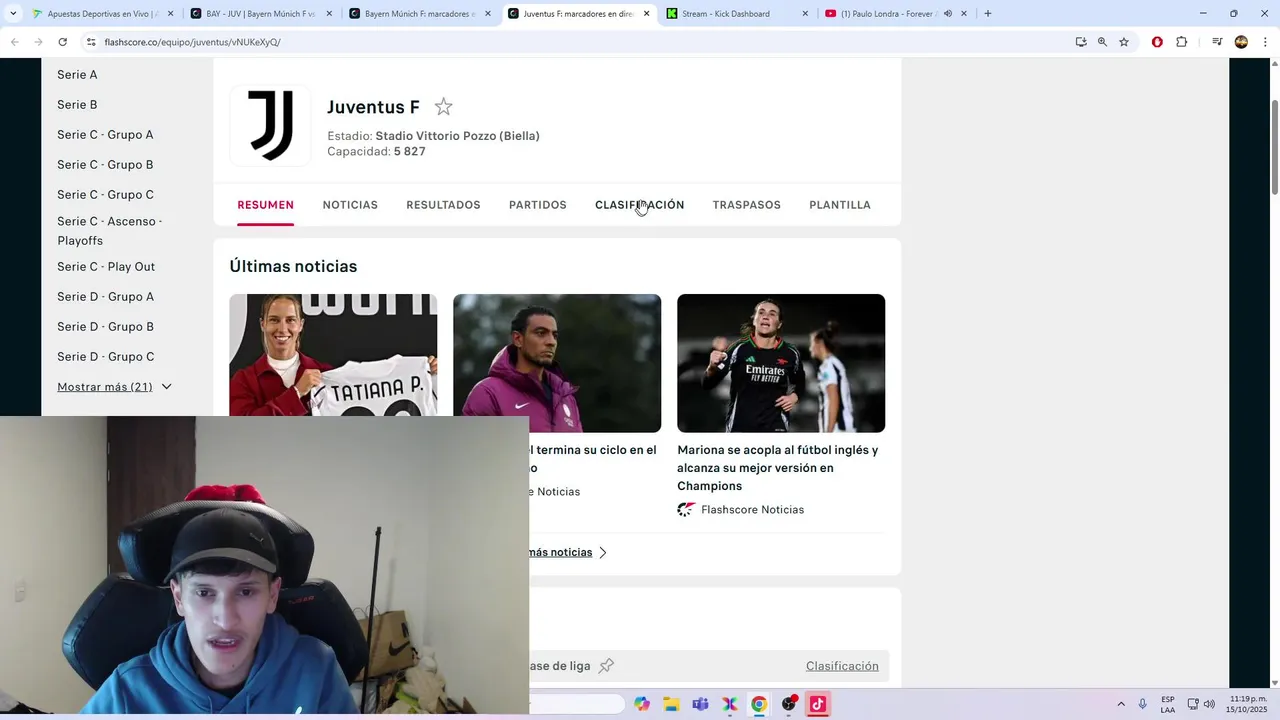Open the TikTok taskbar app

[x=817, y=704]
